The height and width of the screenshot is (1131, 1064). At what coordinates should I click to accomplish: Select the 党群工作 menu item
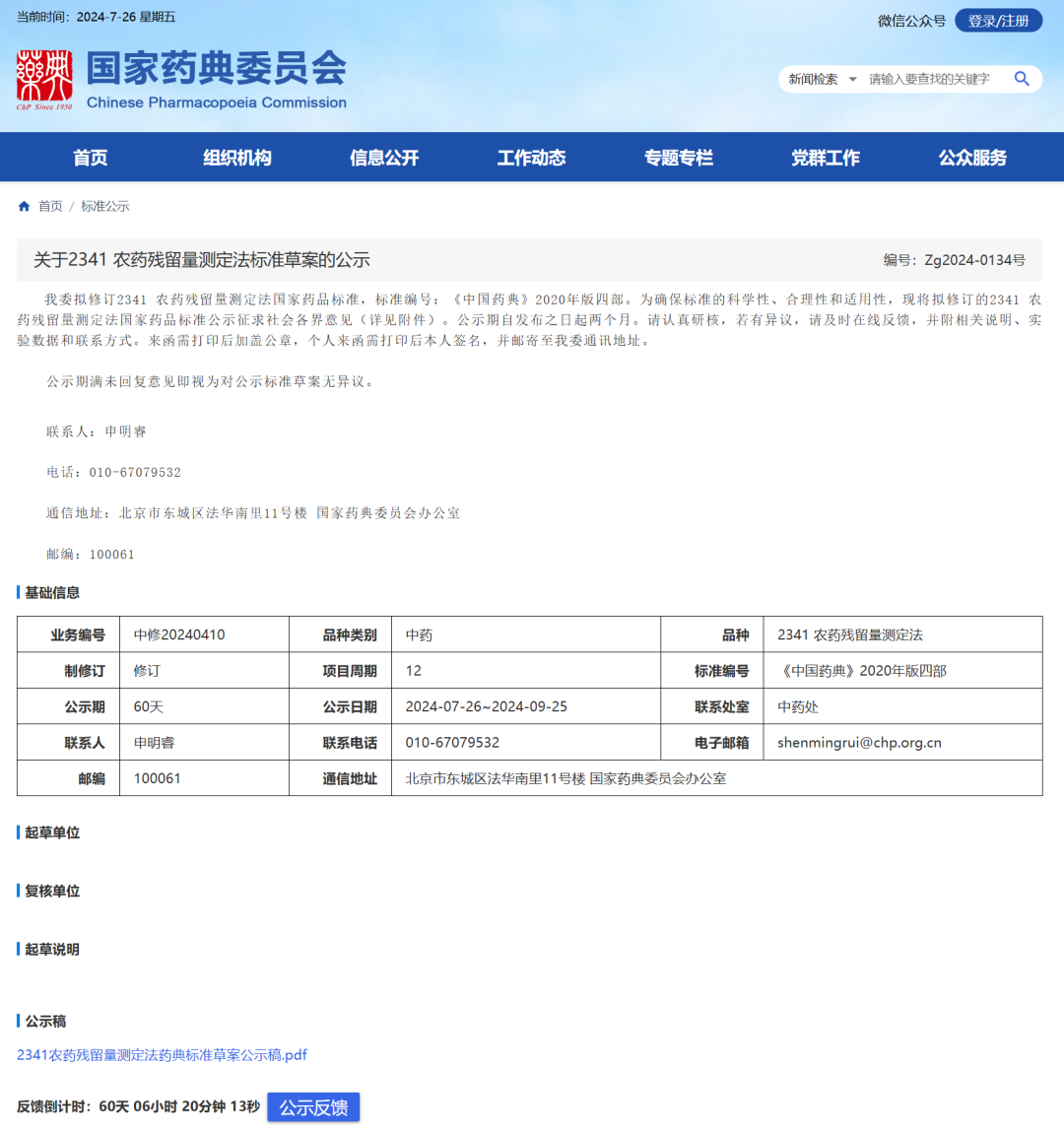click(x=826, y=157)
